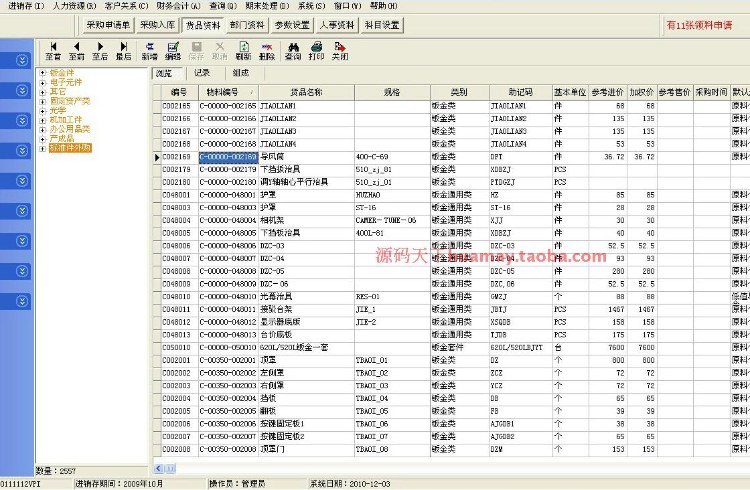This screenshot has width=750, height=490.
Task: Select the 产成品 tree category
Action: (x=62, y=138)
